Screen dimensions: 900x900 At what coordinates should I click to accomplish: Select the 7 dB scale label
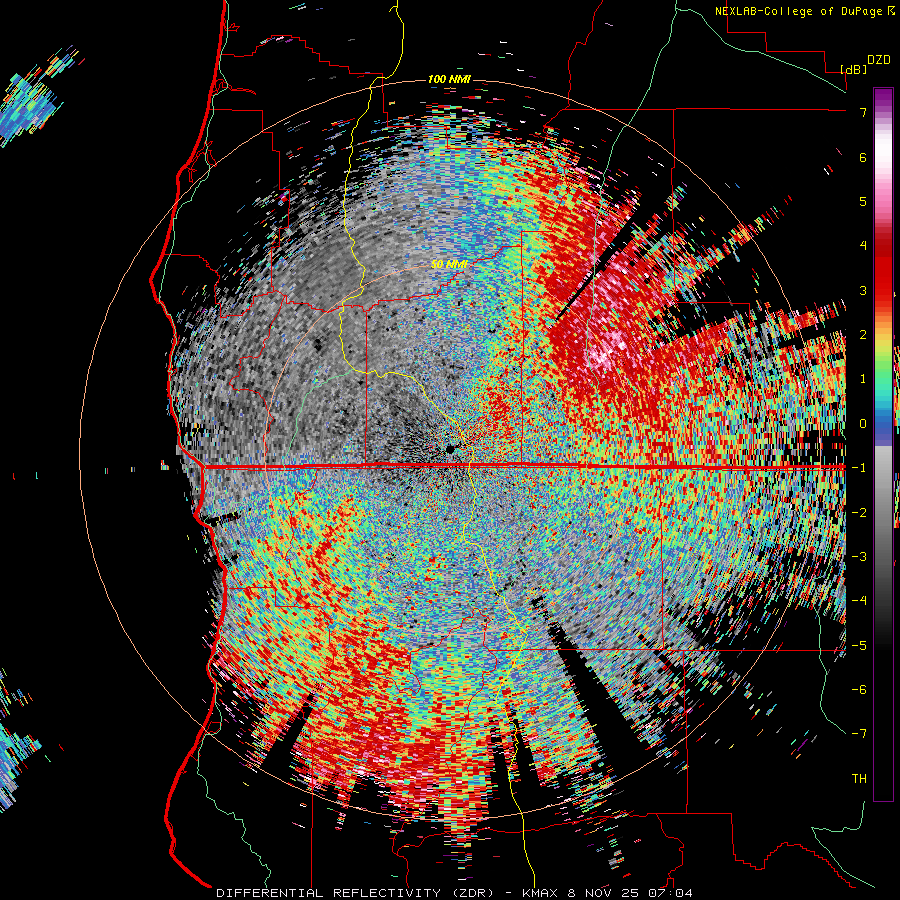(863, 112)
